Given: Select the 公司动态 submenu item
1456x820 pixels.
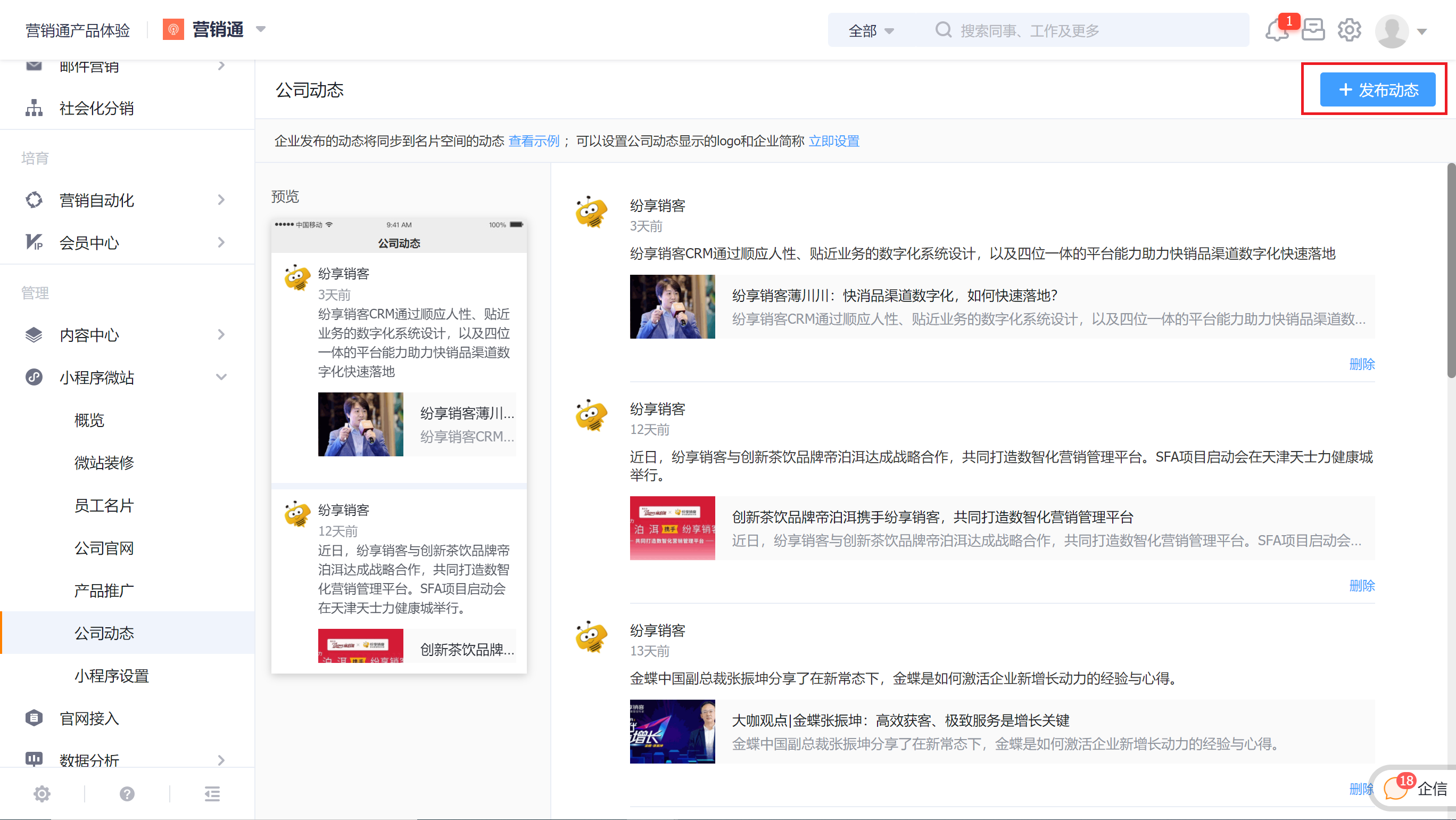Looking at the screenshot, I should [128, 633].
